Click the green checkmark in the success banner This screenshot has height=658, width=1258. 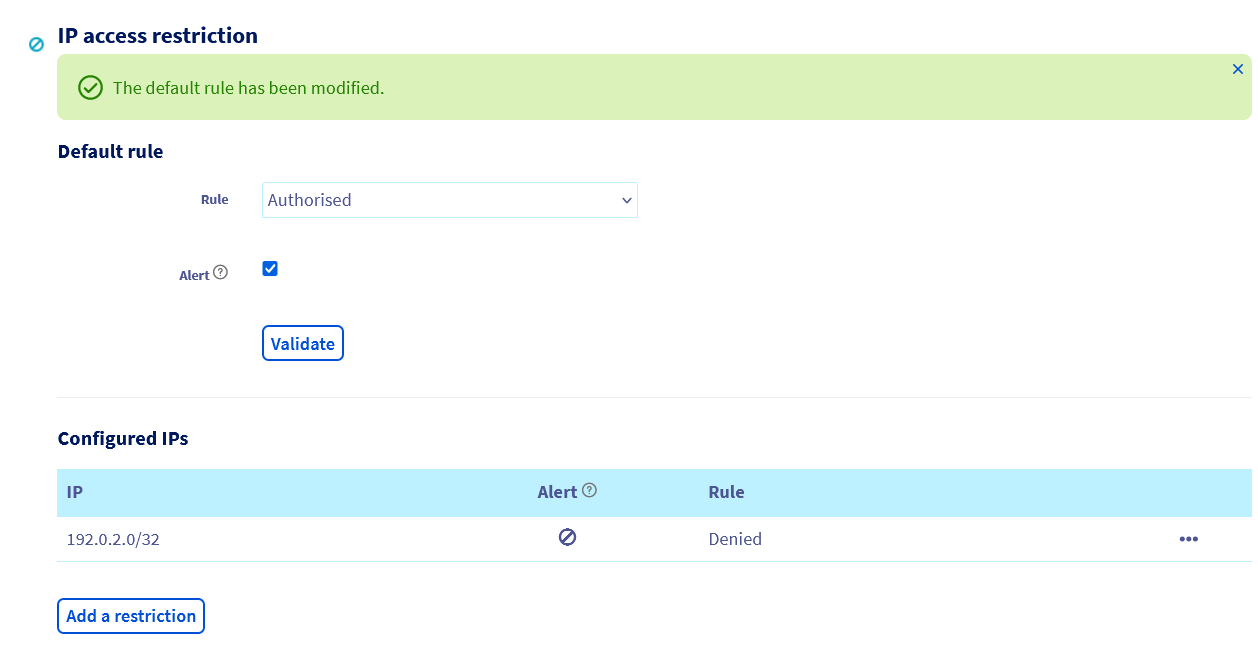(90, 88)
